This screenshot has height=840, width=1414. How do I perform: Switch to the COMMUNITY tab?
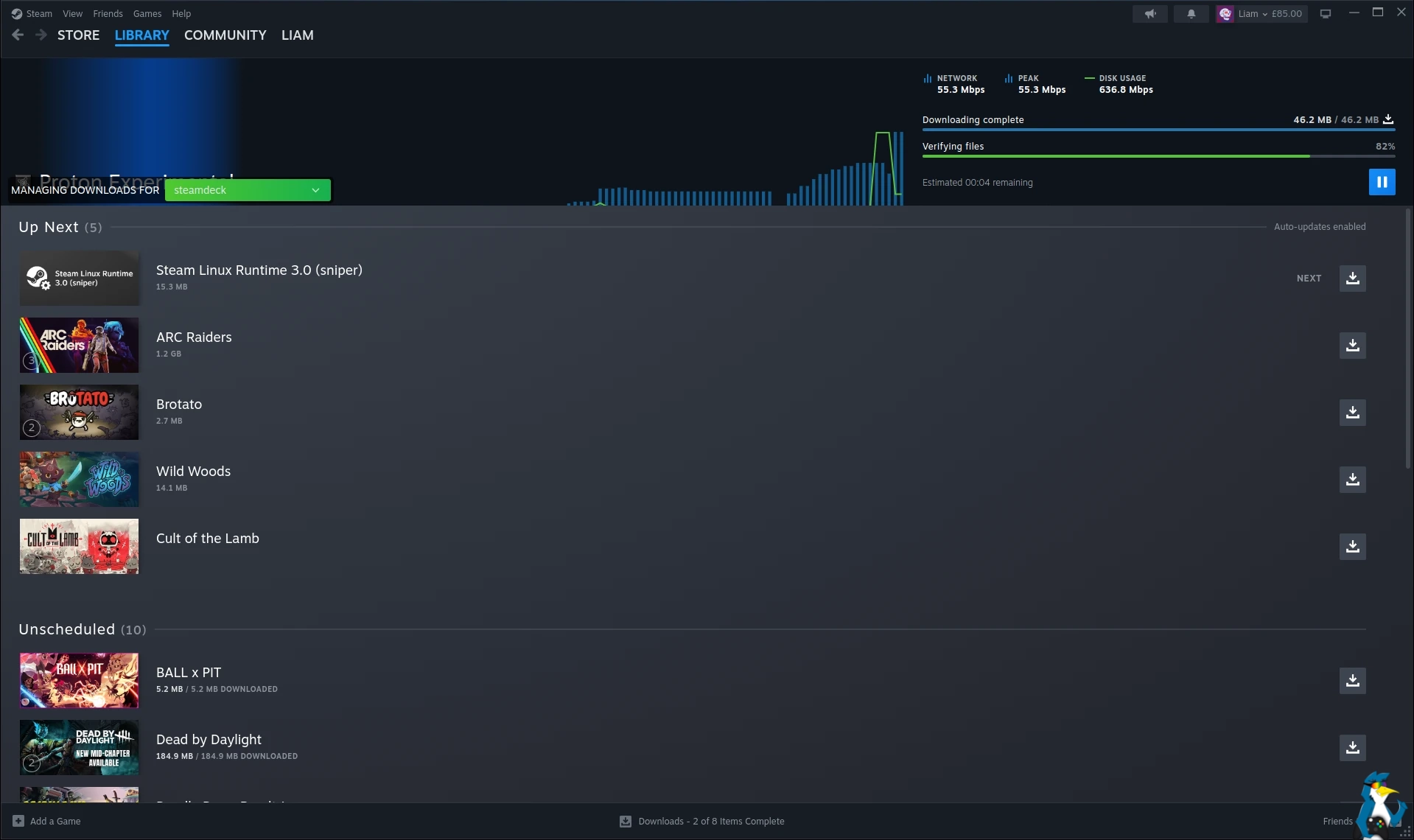pos(225,35)
